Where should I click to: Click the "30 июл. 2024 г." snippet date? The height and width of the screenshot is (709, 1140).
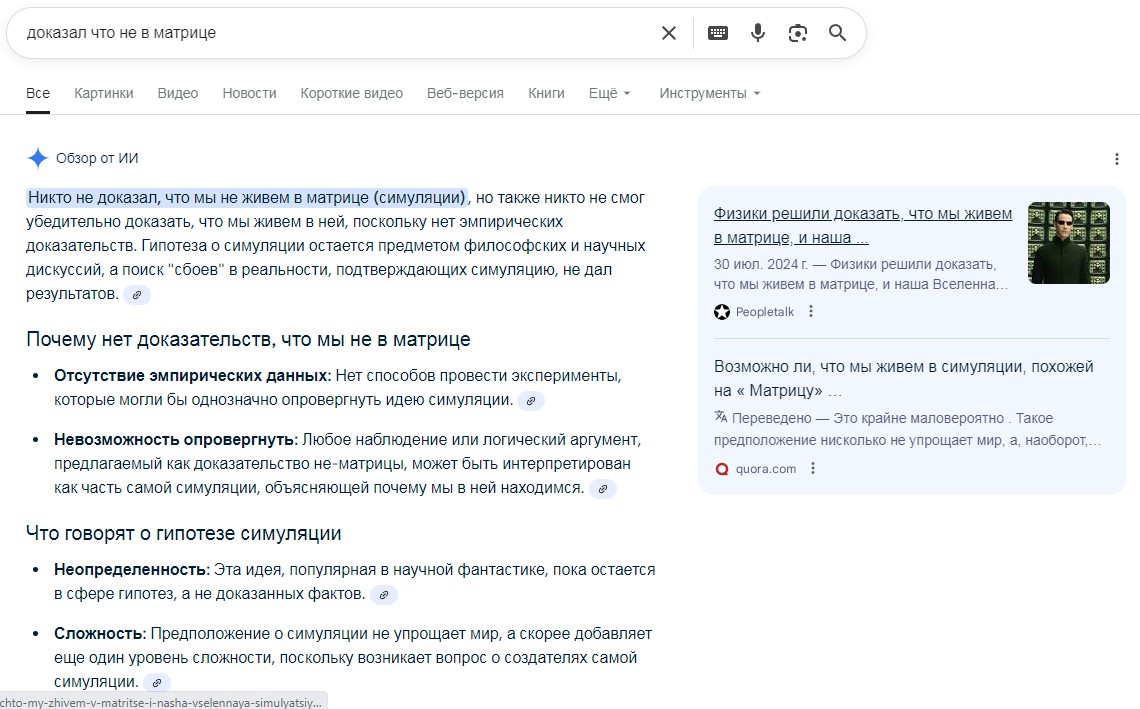click(x=760, y=264)
